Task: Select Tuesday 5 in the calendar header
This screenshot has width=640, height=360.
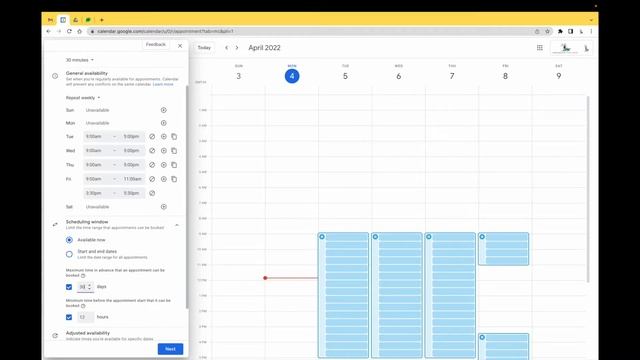Action: [x=345, y=76]
